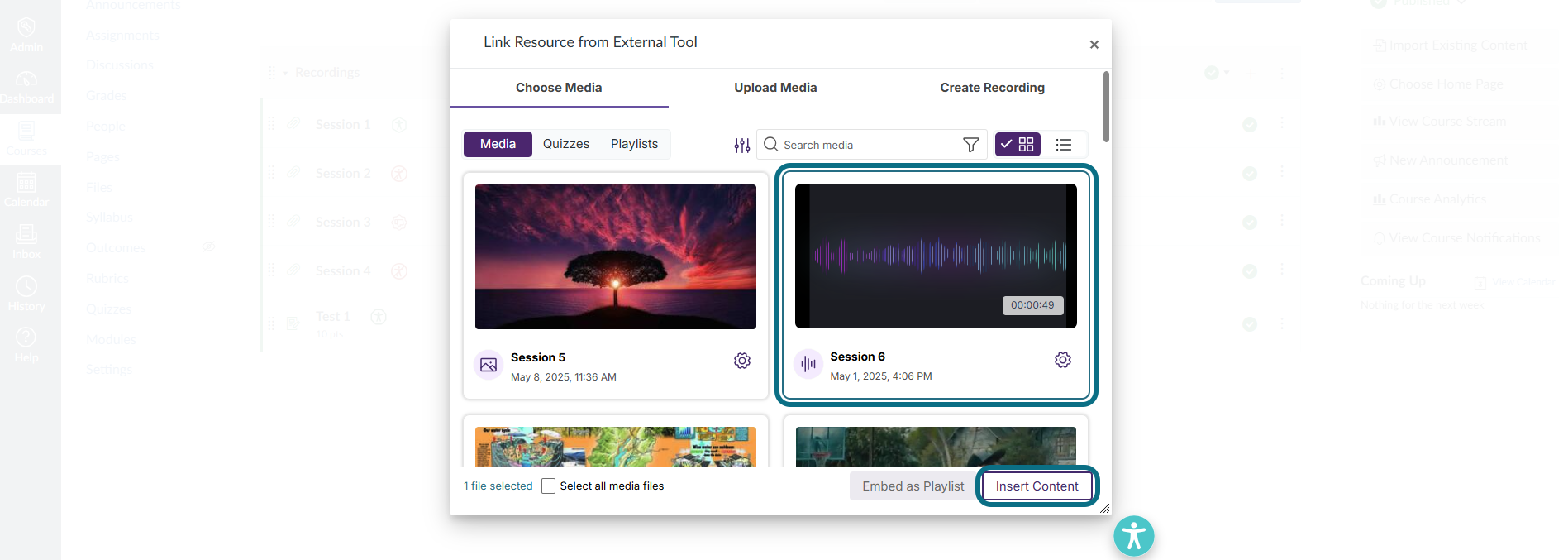
Task: Click the dialog scrollbar
Action: tap(1106, 107)
